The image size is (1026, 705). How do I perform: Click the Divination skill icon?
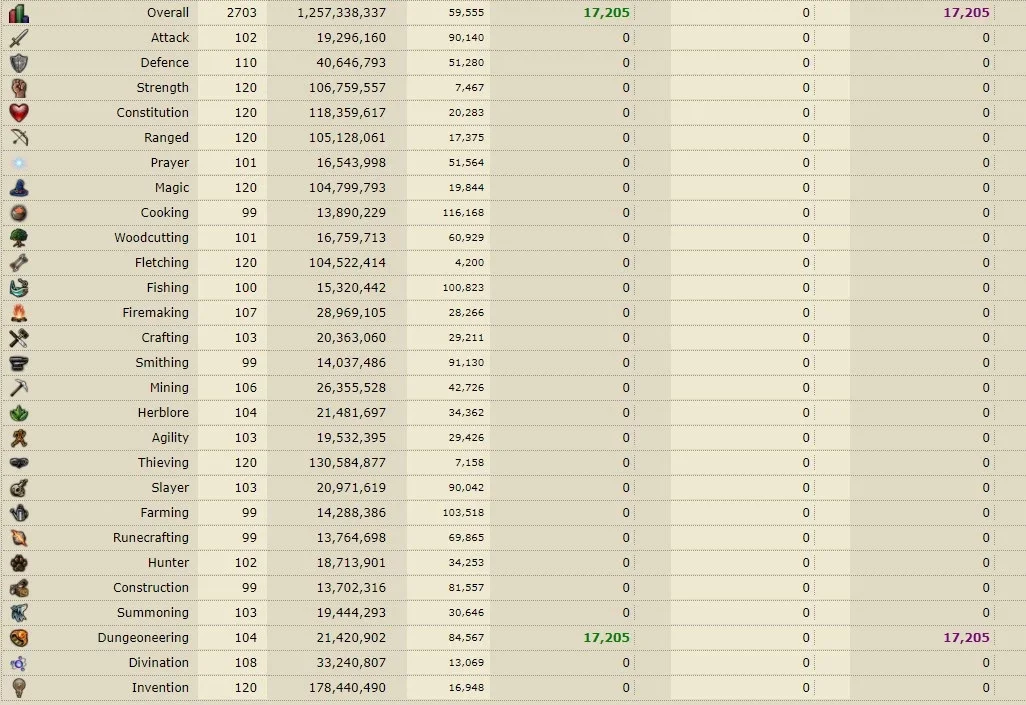coord(19,662)
